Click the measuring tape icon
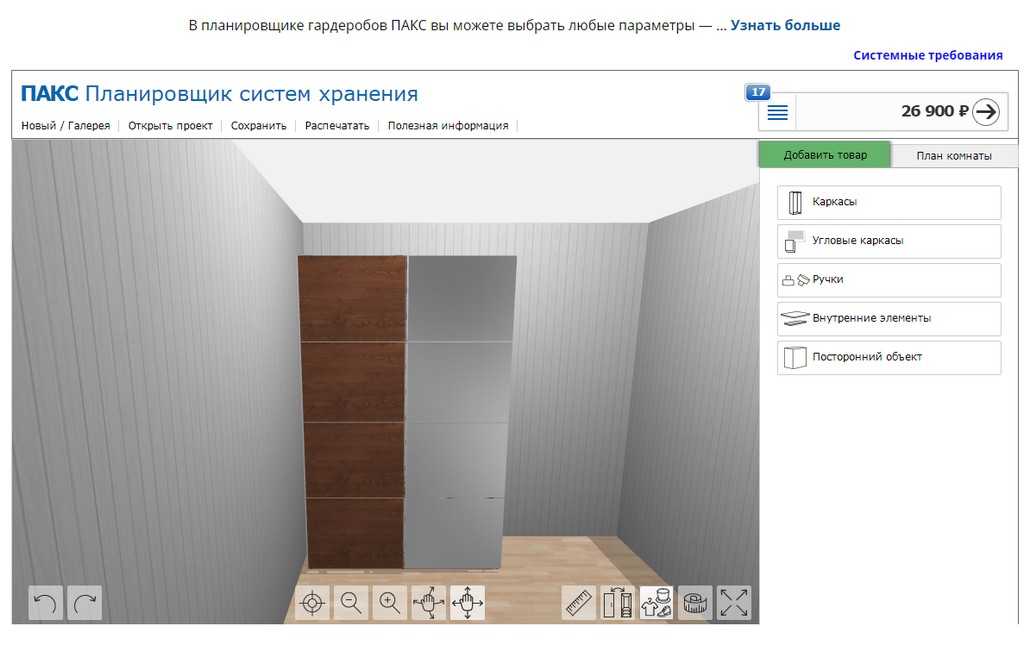The height and width of the screenshot is (658, 1024). click(x=695, y=603)
